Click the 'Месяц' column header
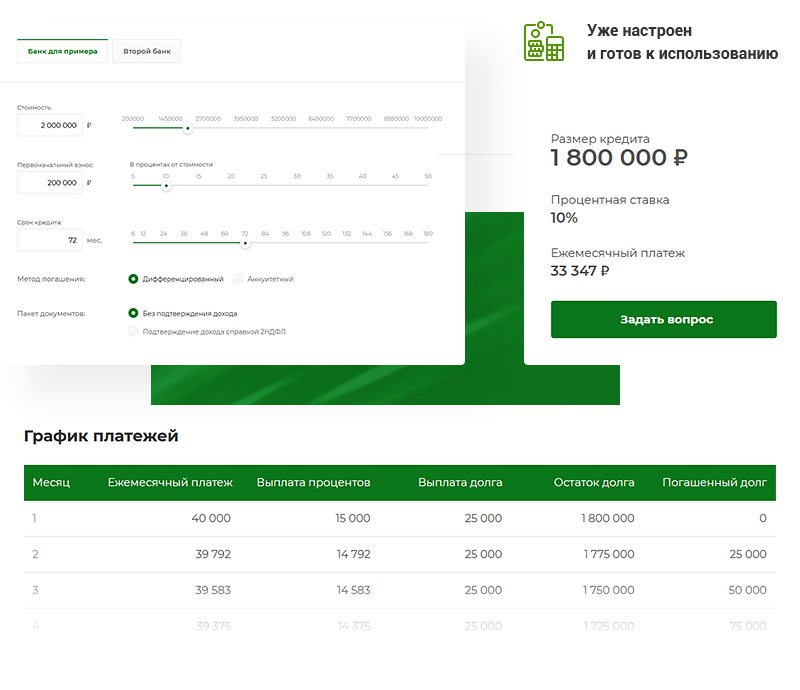Image resolution: width=800 pixels, height=690 pixels. [51, 482]
